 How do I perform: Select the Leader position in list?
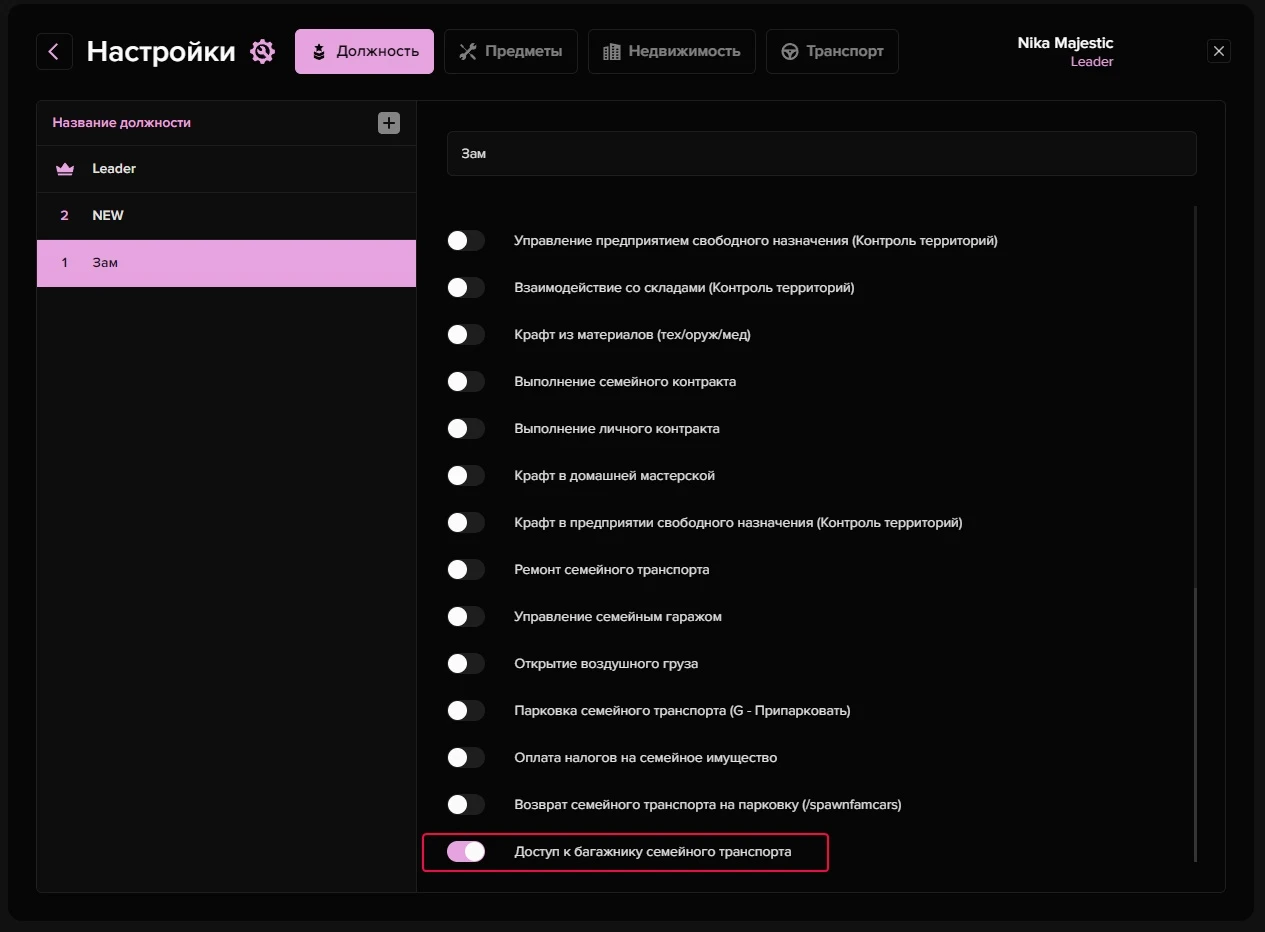click(x=226, y=169)
